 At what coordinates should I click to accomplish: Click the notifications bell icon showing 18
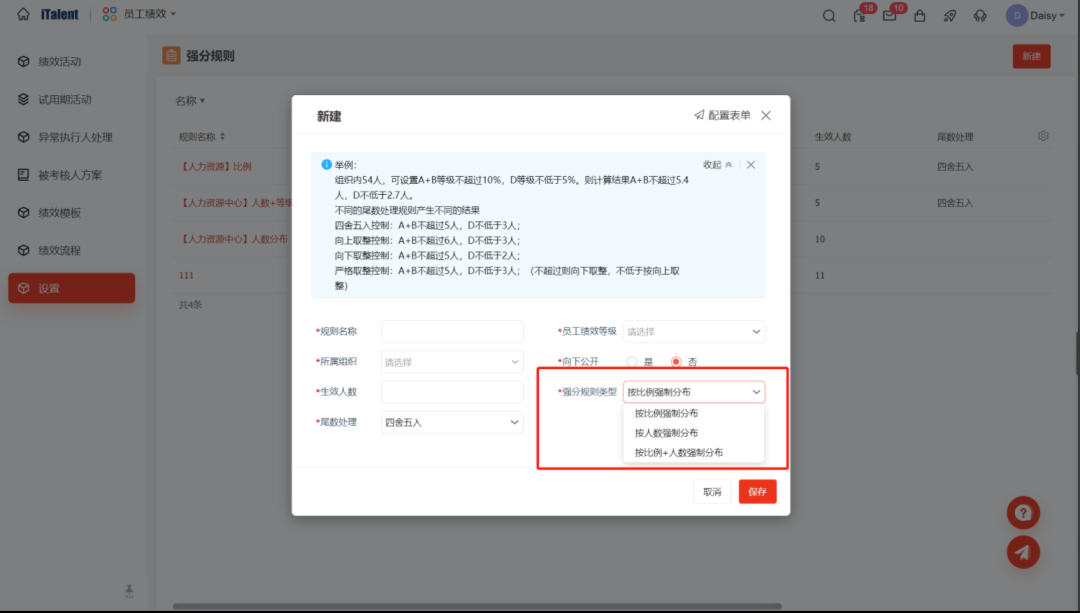tap(860, 15)
